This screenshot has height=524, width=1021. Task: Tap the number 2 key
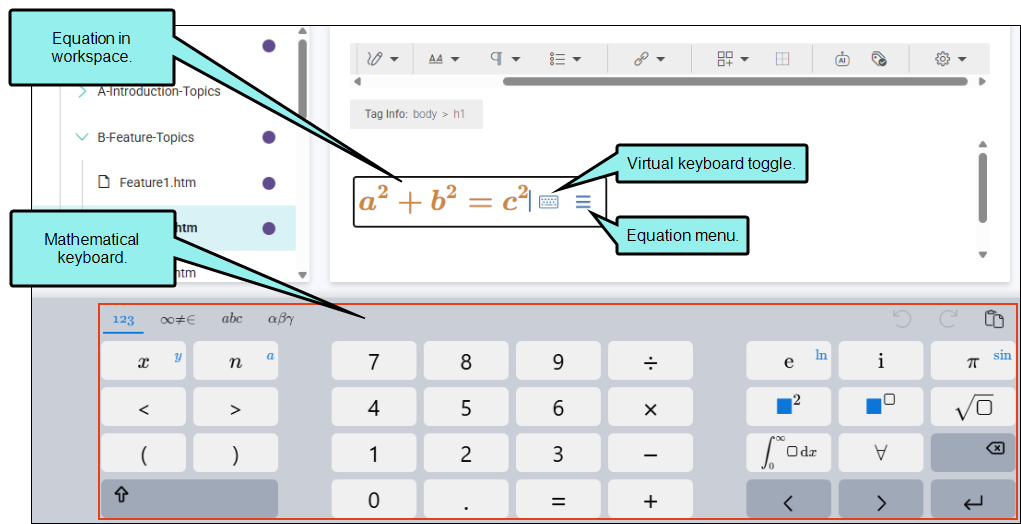point(466,454)
